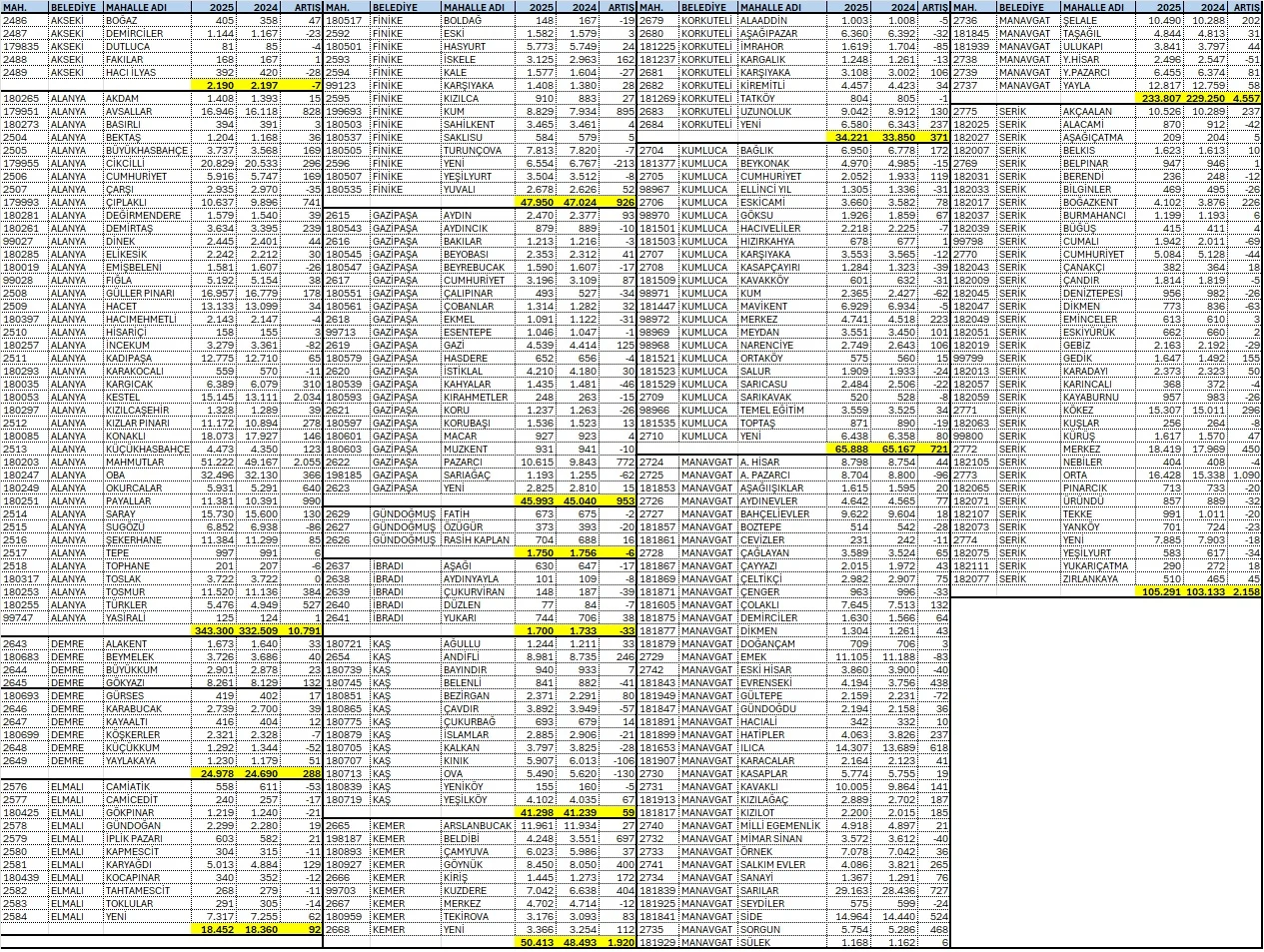
Task: Click the Kumluca highlighted total 65.888
Action: 848,450
